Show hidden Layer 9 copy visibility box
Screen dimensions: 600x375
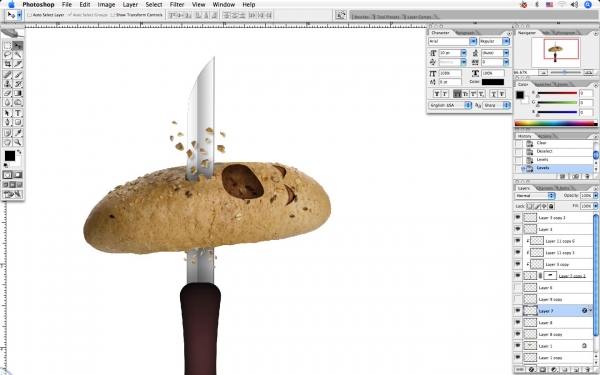pyautogui.click(x=518, y=299)
